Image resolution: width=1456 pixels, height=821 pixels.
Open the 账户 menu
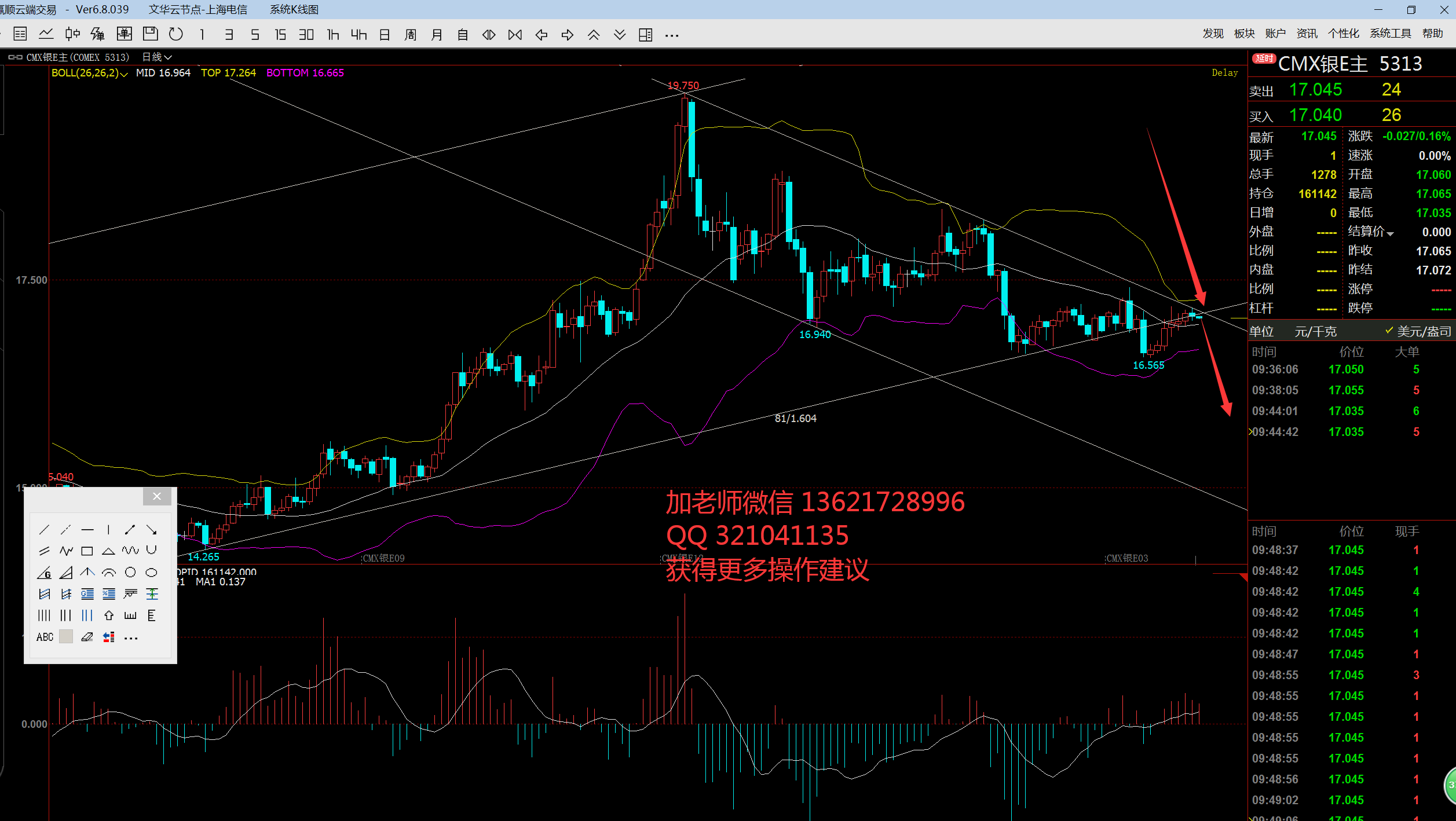[x=1275, y=34]
